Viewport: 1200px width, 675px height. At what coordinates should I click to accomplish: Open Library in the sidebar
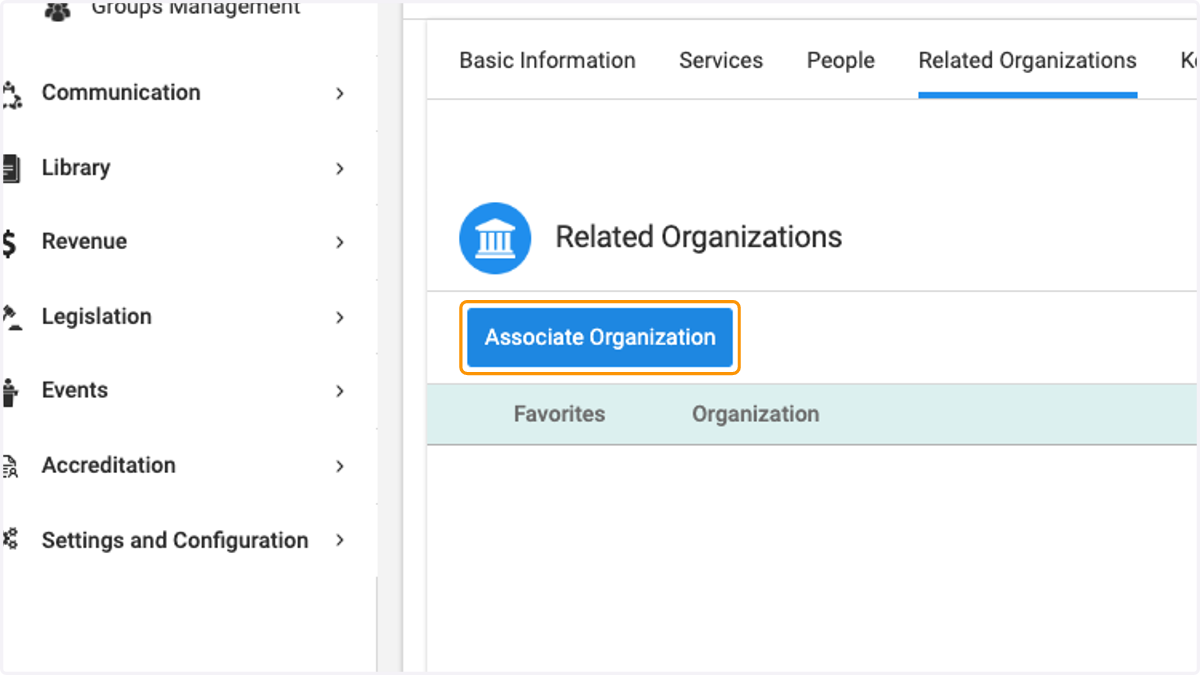tap(76, 167)
